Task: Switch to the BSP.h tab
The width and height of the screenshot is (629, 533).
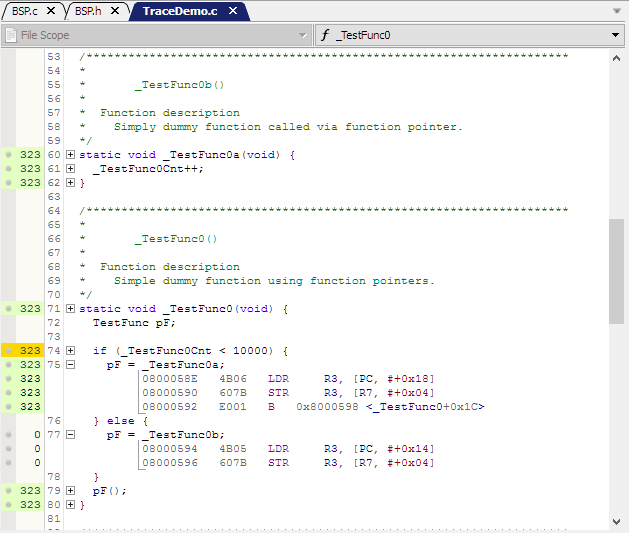Action: tap(88, 11)
